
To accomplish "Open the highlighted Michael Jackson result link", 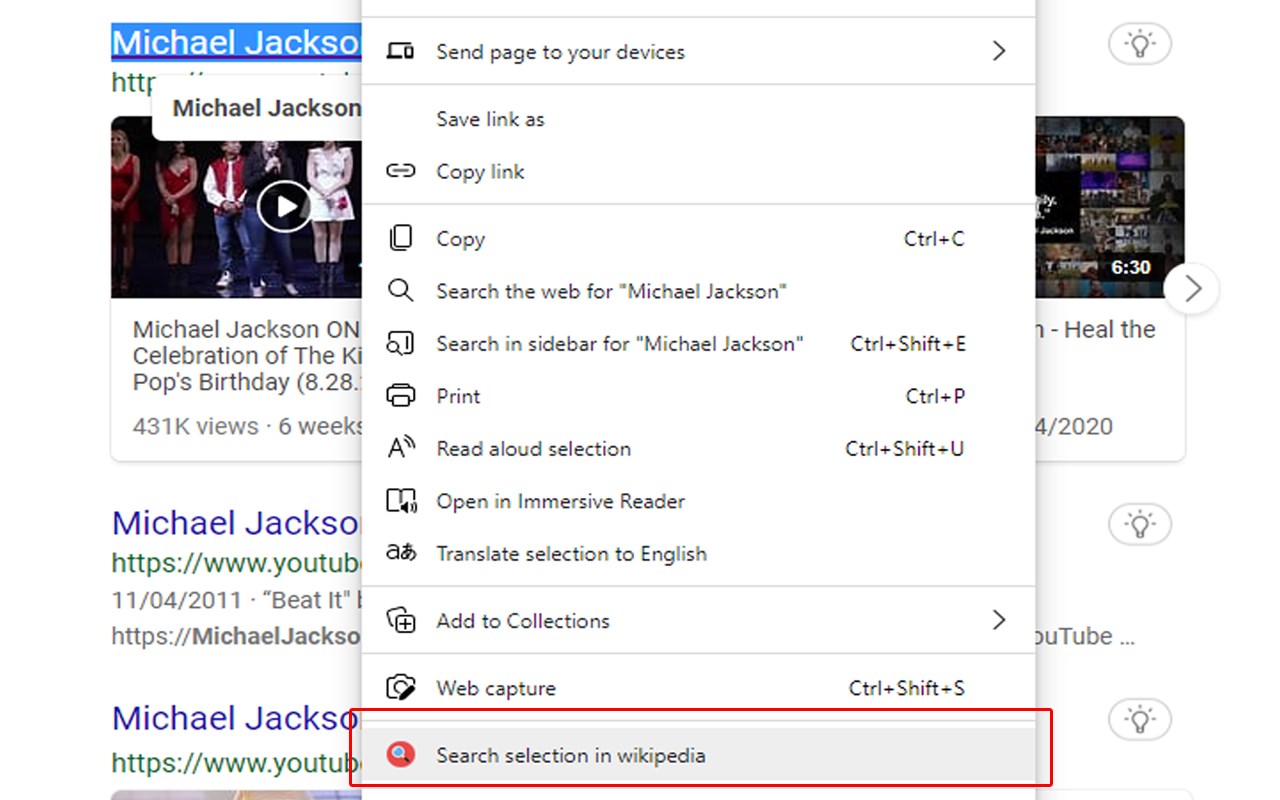I will pyautogui.click(x=236, y=42).
